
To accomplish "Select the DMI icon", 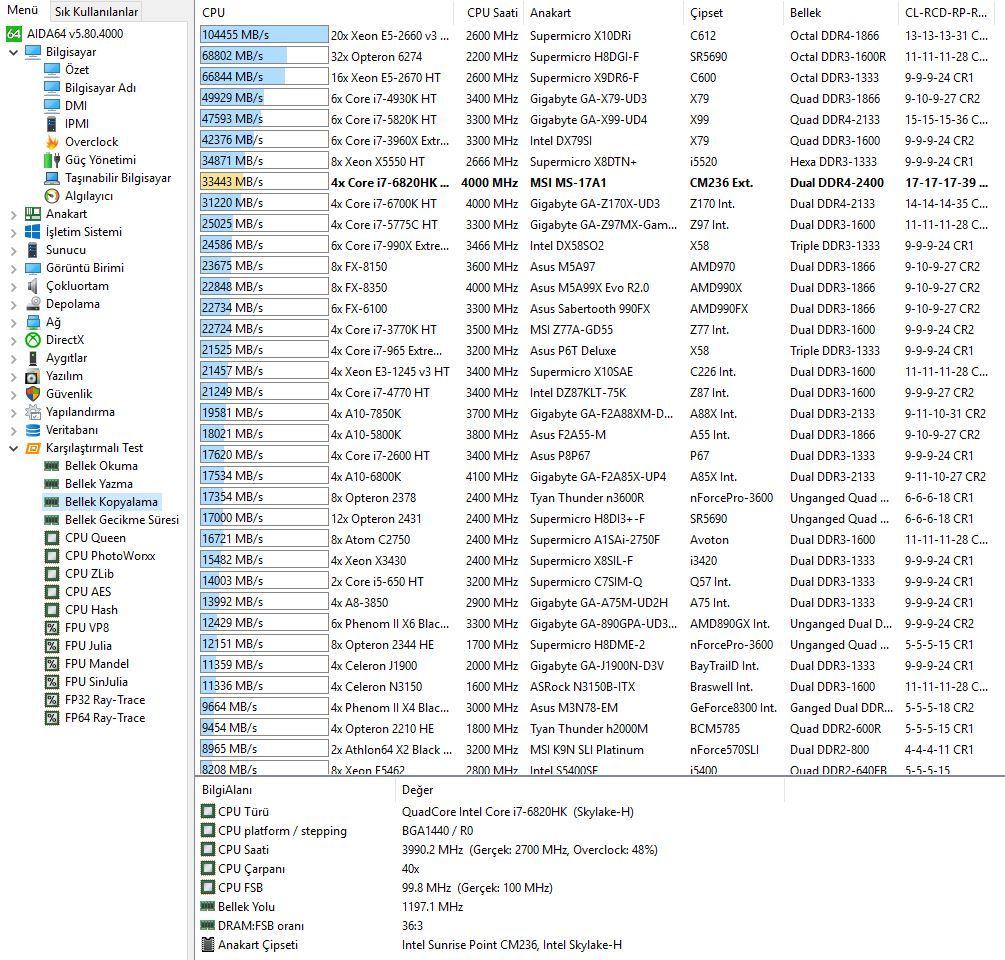I will [x=52, y=105].
